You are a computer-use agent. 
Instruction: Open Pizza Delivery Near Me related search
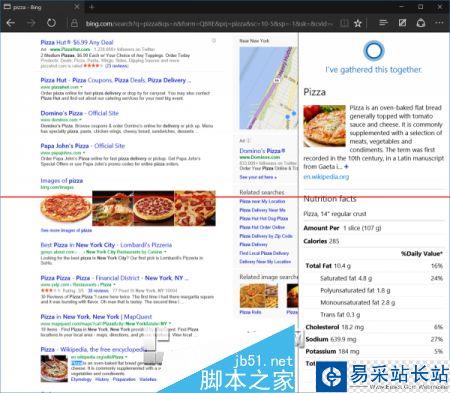[x=262, y=210]
